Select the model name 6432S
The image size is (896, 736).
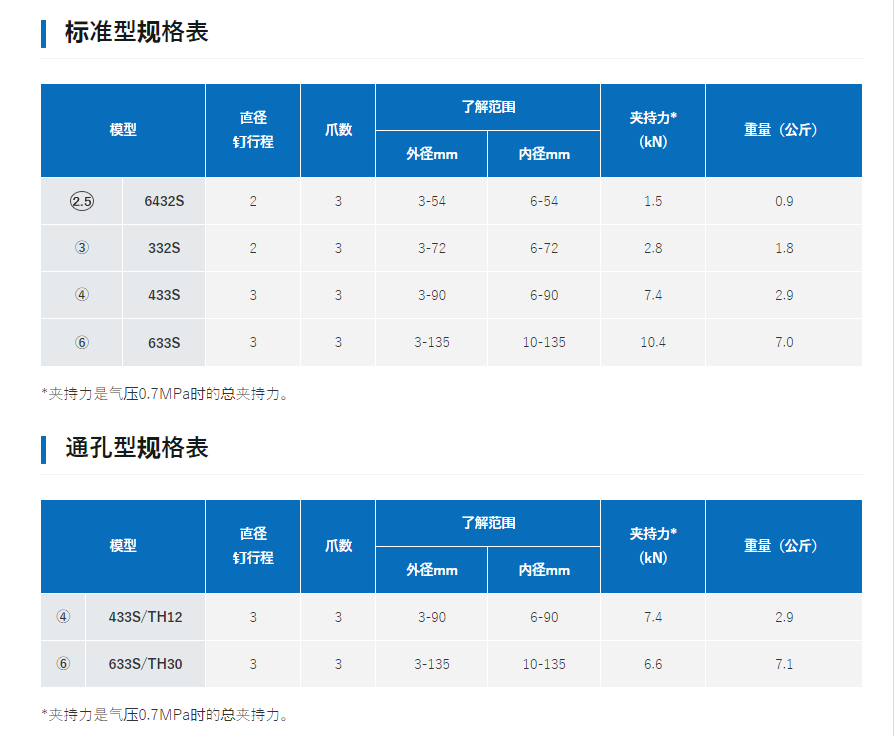click(x=164, y=201)
